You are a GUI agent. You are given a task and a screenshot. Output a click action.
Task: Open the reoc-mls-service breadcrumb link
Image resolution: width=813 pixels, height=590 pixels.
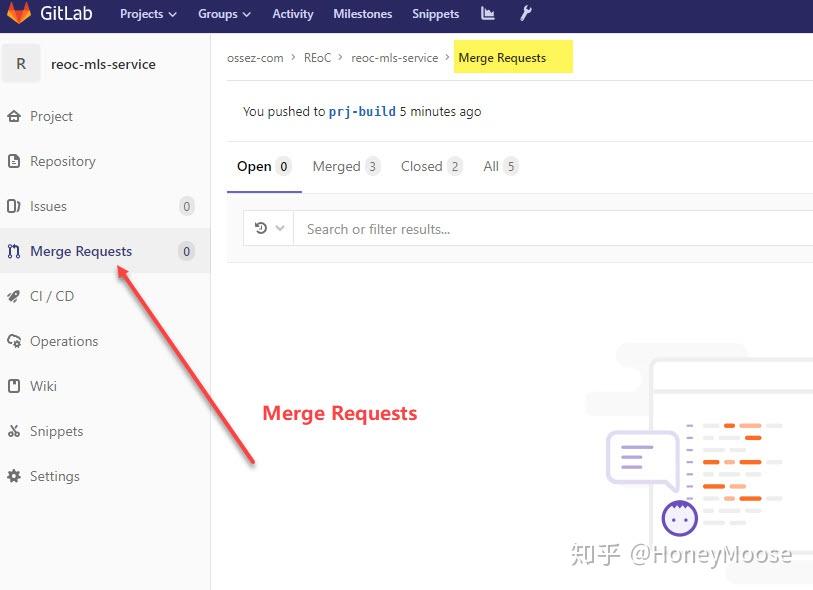(x=394, y=58)
